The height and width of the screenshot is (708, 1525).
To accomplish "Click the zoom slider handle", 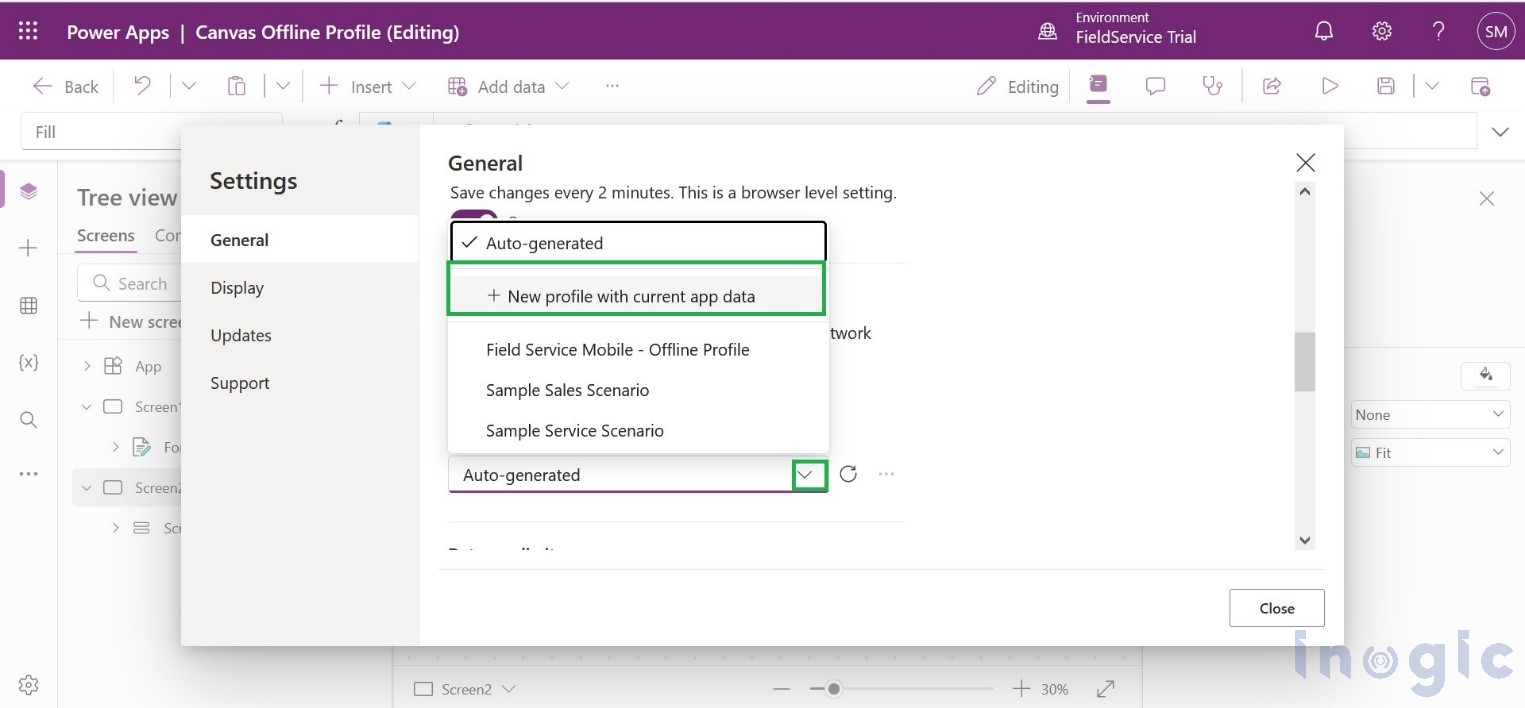I will tap(833, 689).
